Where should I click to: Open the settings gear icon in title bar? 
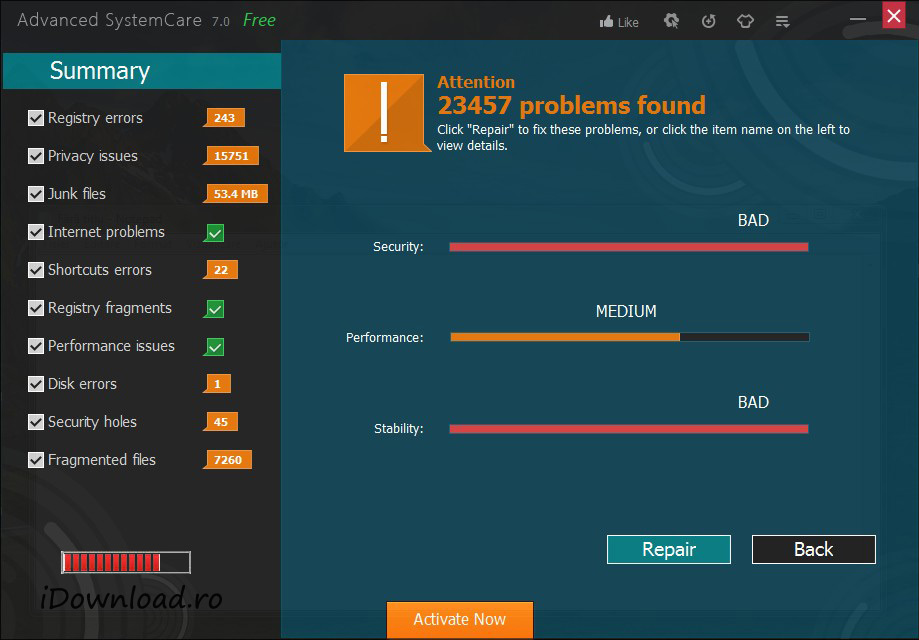click(671, 22)
